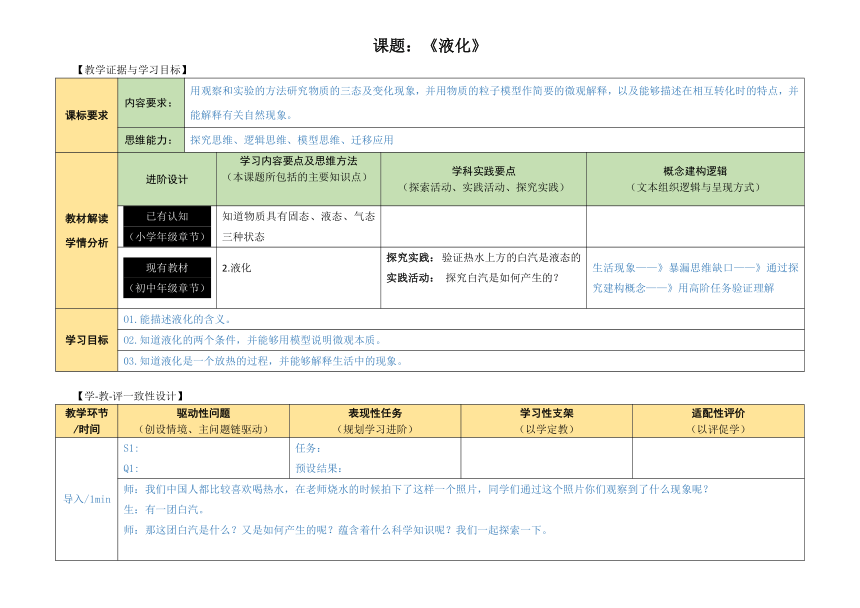Select goal 01.能描述液化的含义。
The height and width of the screenshot is (608, 860).
178,319
